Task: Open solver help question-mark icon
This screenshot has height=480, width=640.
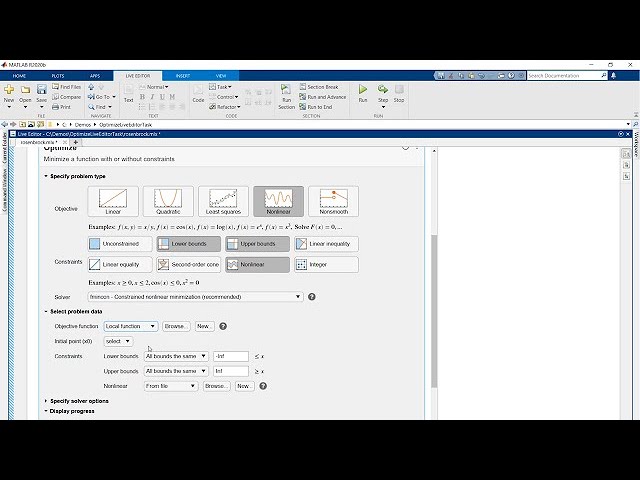Action: 312,297
